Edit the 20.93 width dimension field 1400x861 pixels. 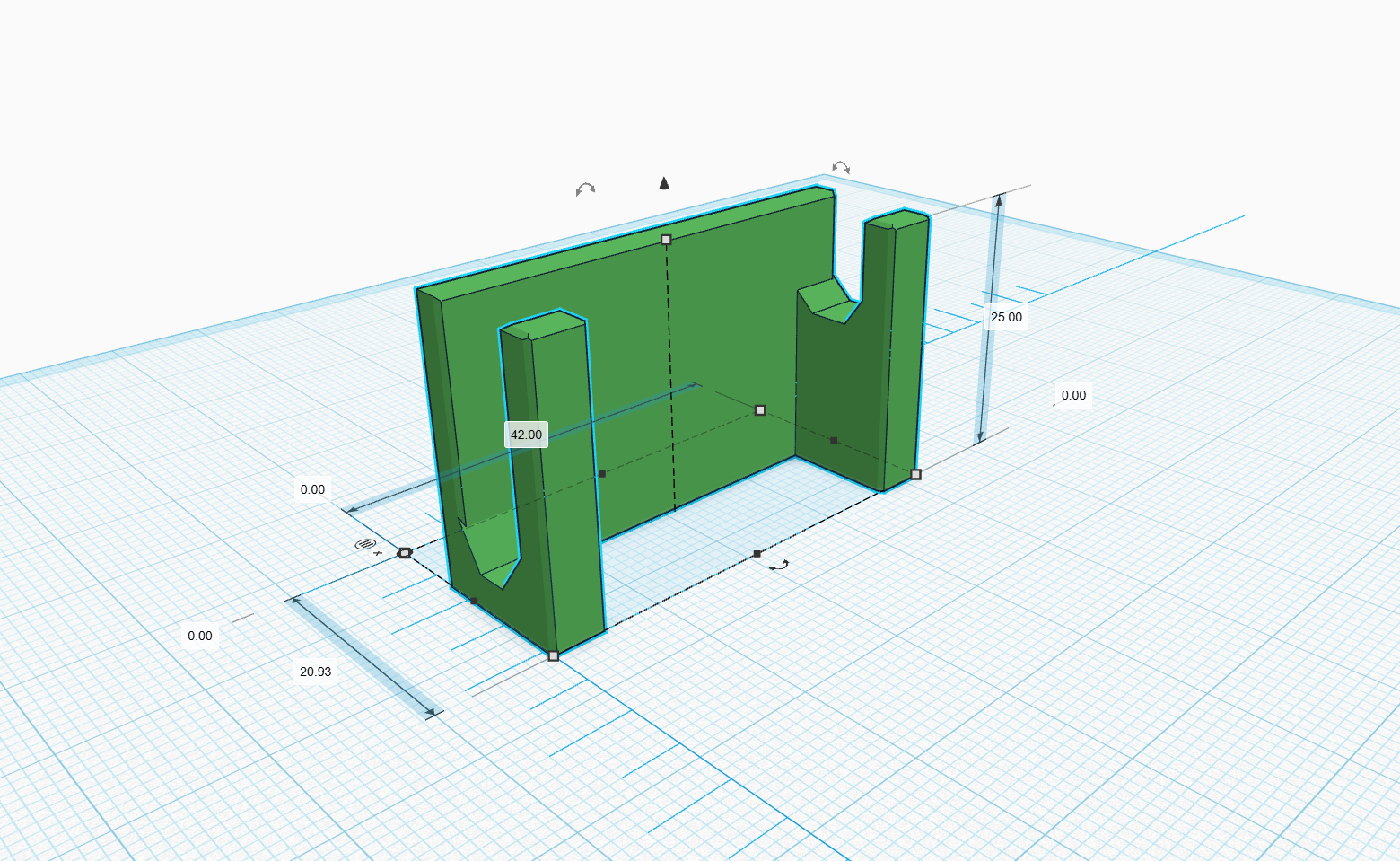tap(316, 672)
